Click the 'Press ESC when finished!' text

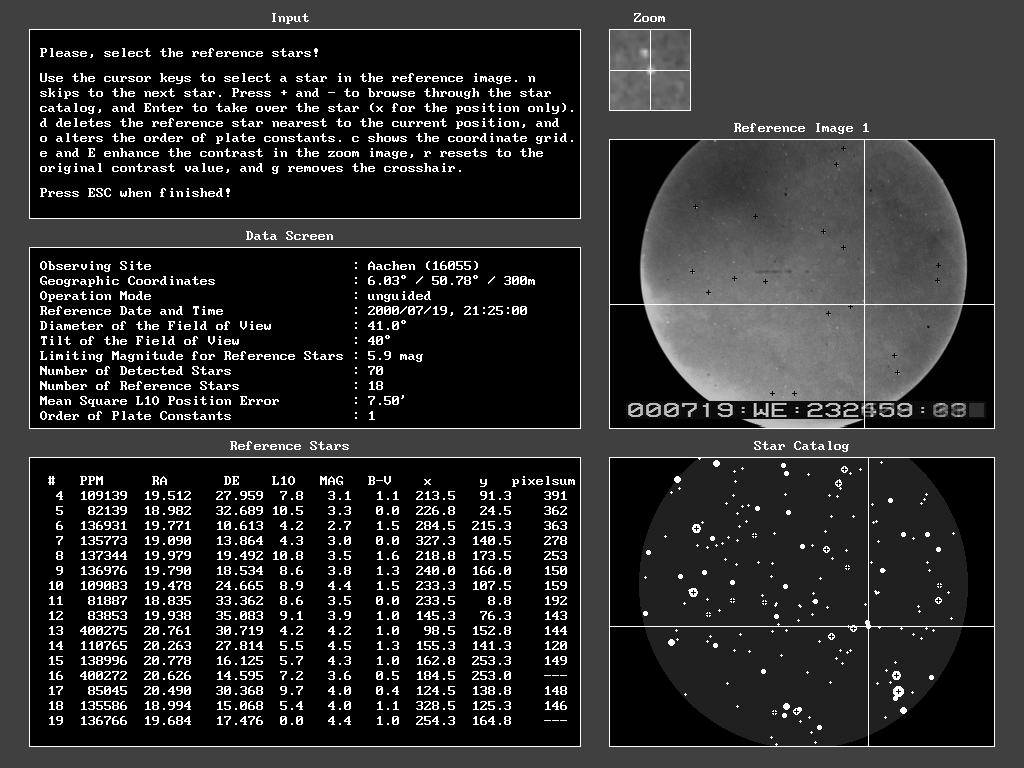135,193
